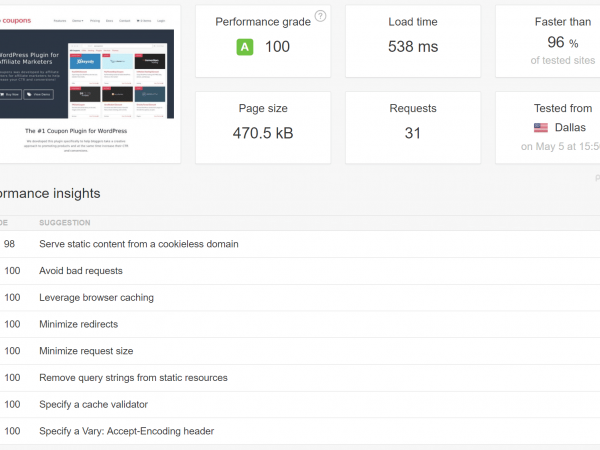
Task: Click the Requests count 31 card
Action: (x=413, y=127)
